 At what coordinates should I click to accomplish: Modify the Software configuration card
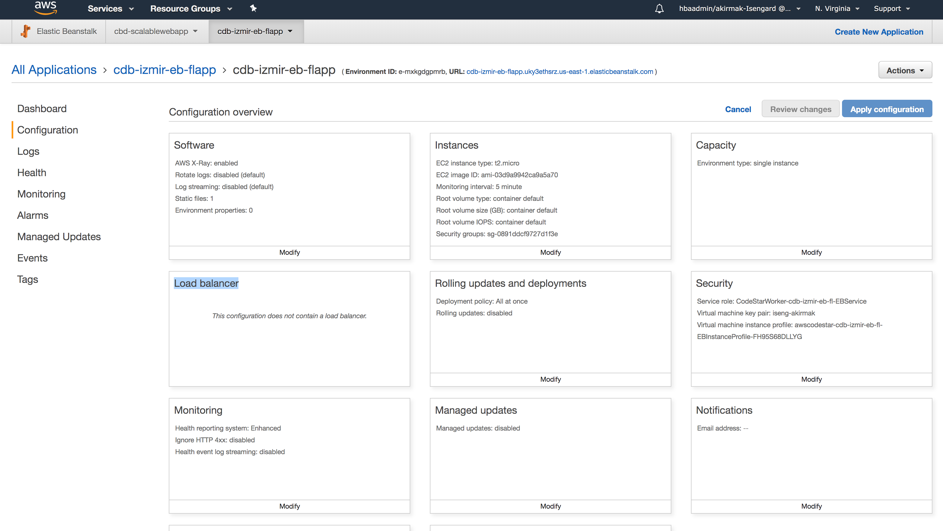pos(289,253)
